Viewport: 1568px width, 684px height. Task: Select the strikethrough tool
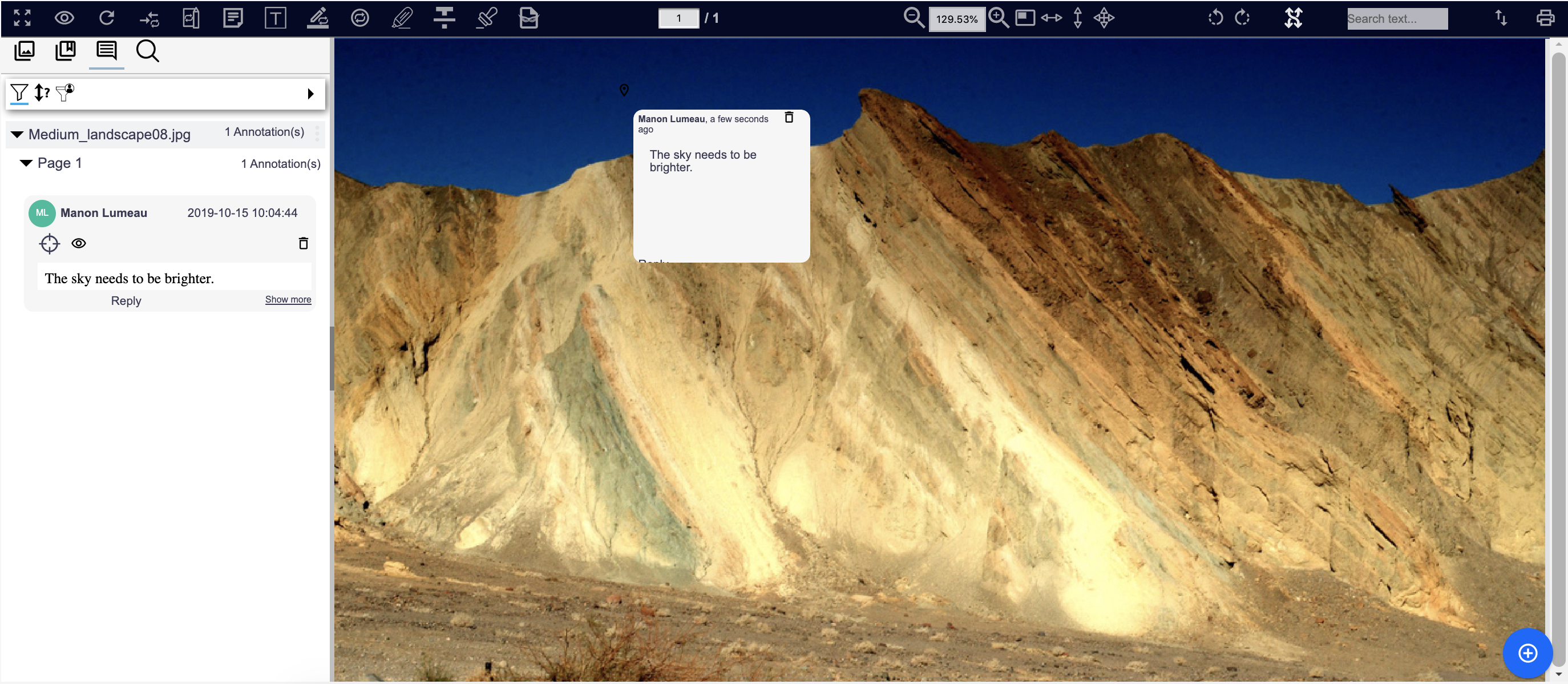coord(444,18)
